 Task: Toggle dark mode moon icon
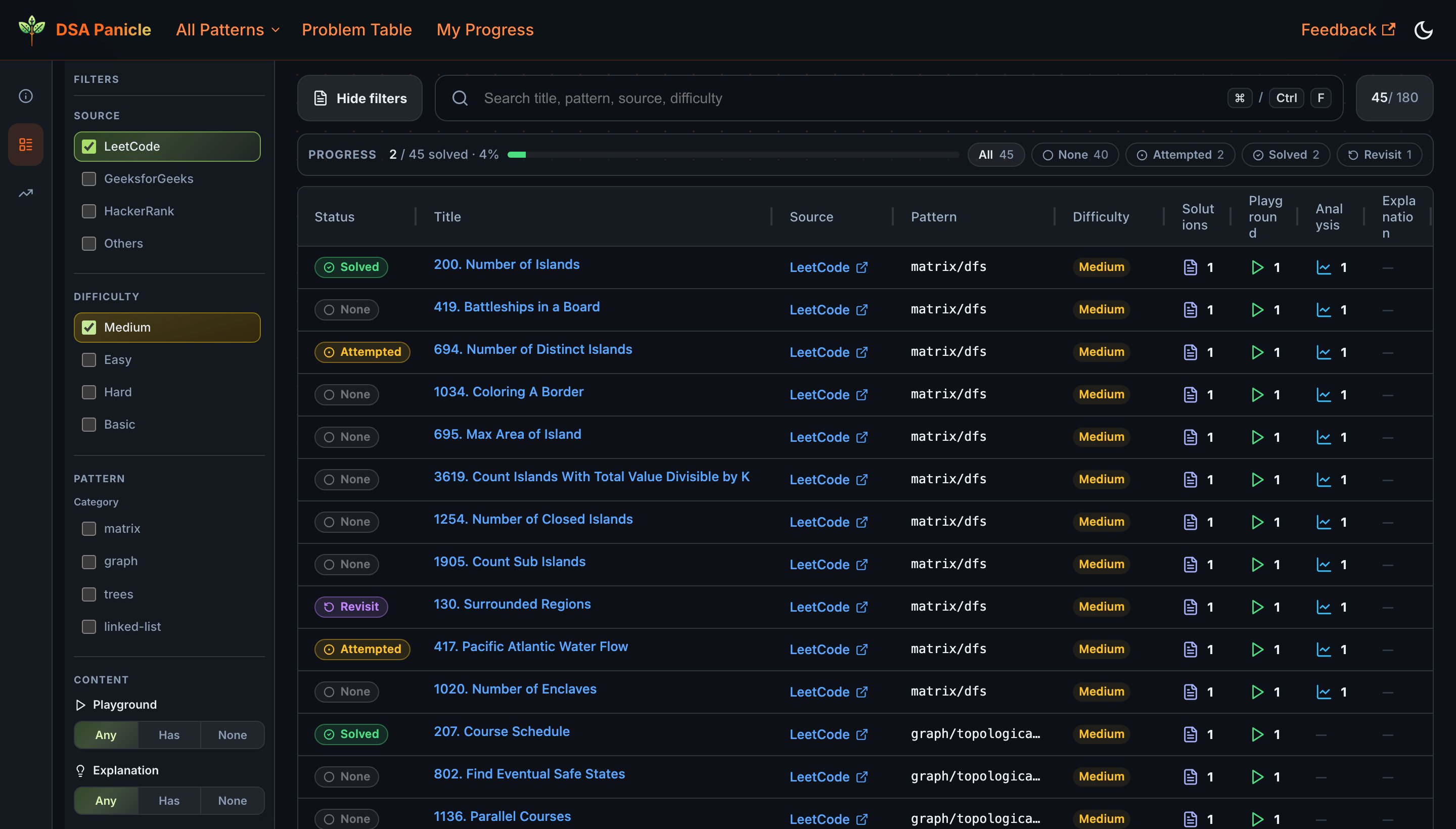pyautogui.click(x=1423, y=30)
